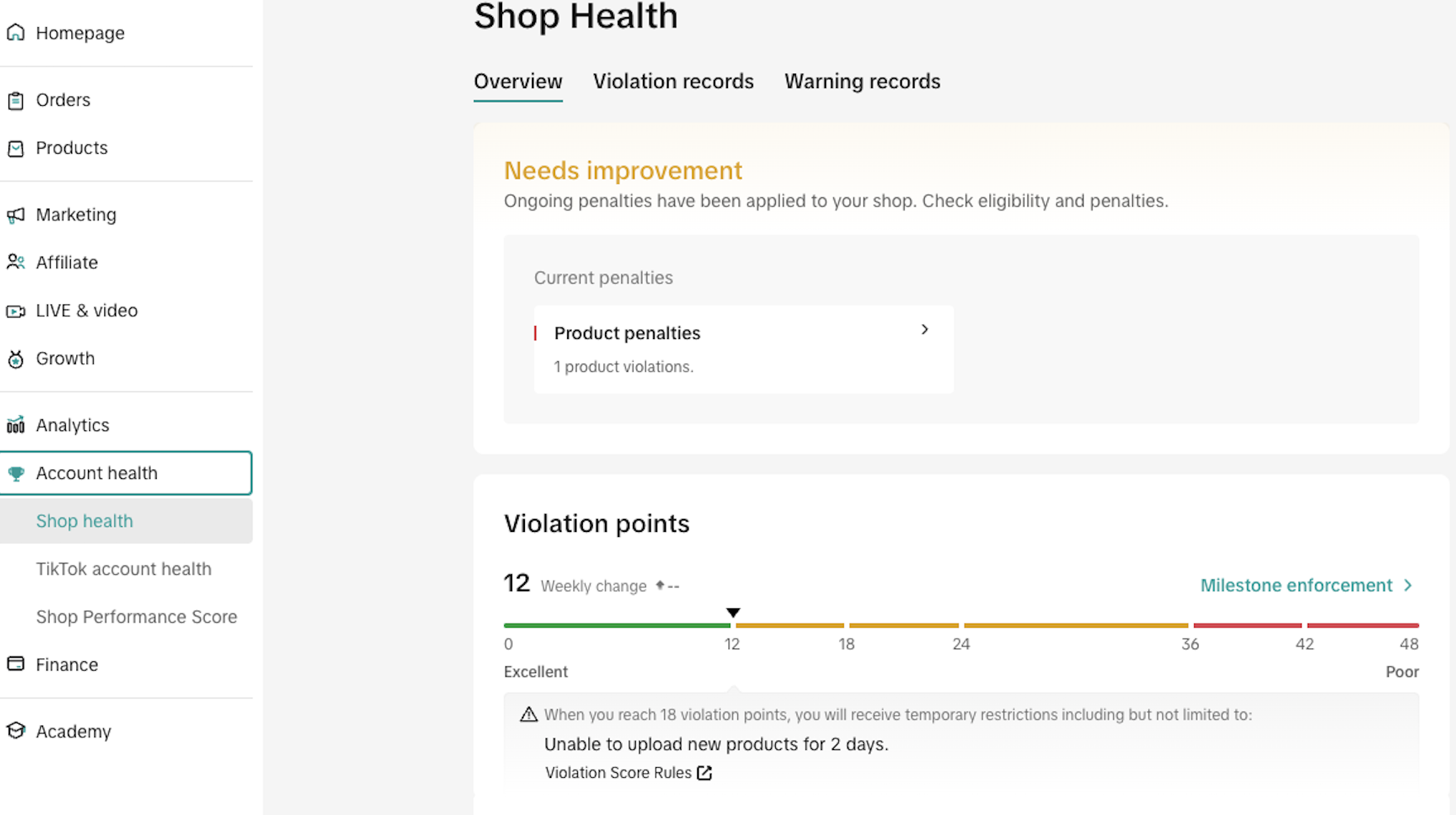
Task: Click the LIVE & video camera icon
Action: (16, 311)
